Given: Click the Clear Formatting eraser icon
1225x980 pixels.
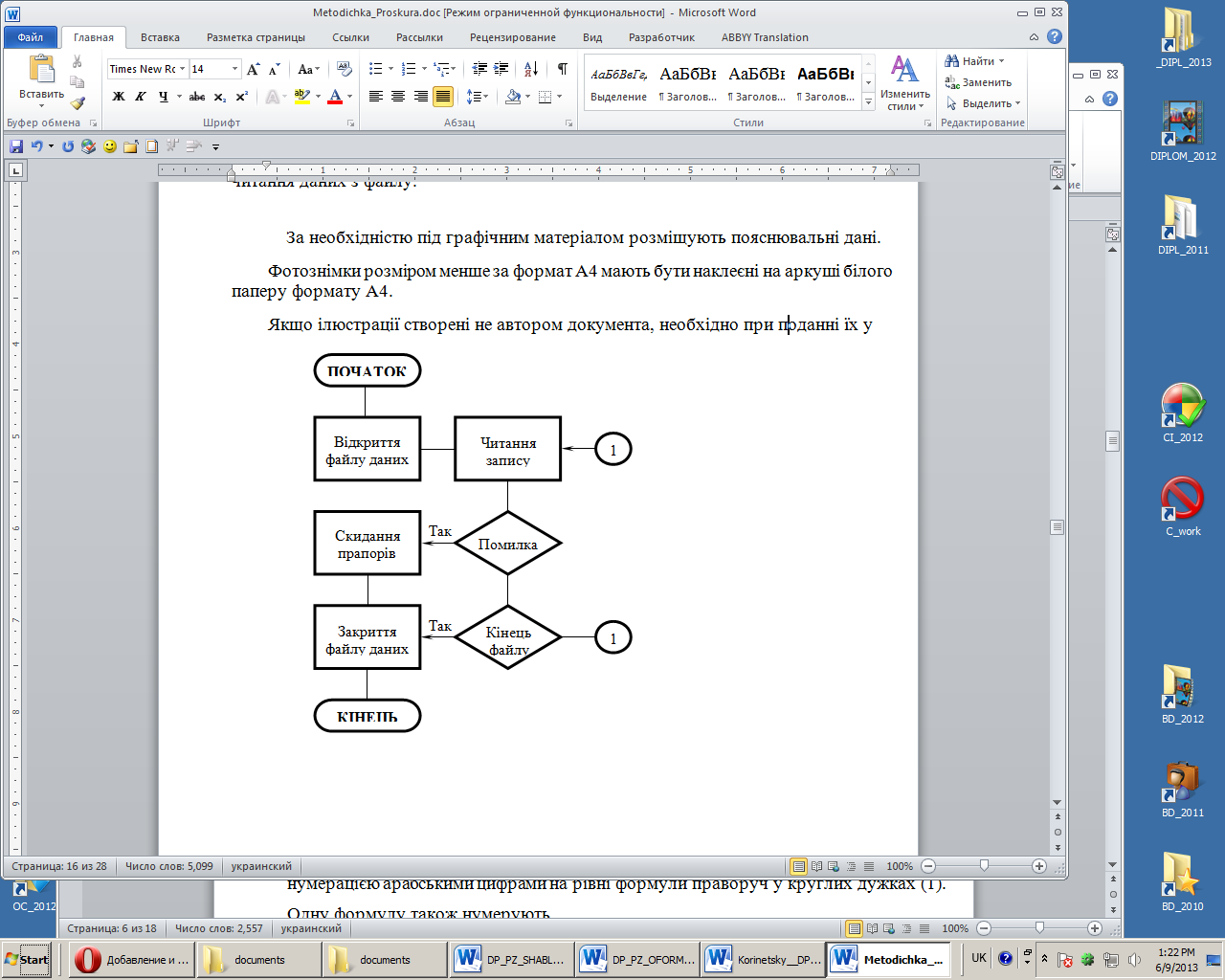Looking at the screenshot, I should point(345,69).
